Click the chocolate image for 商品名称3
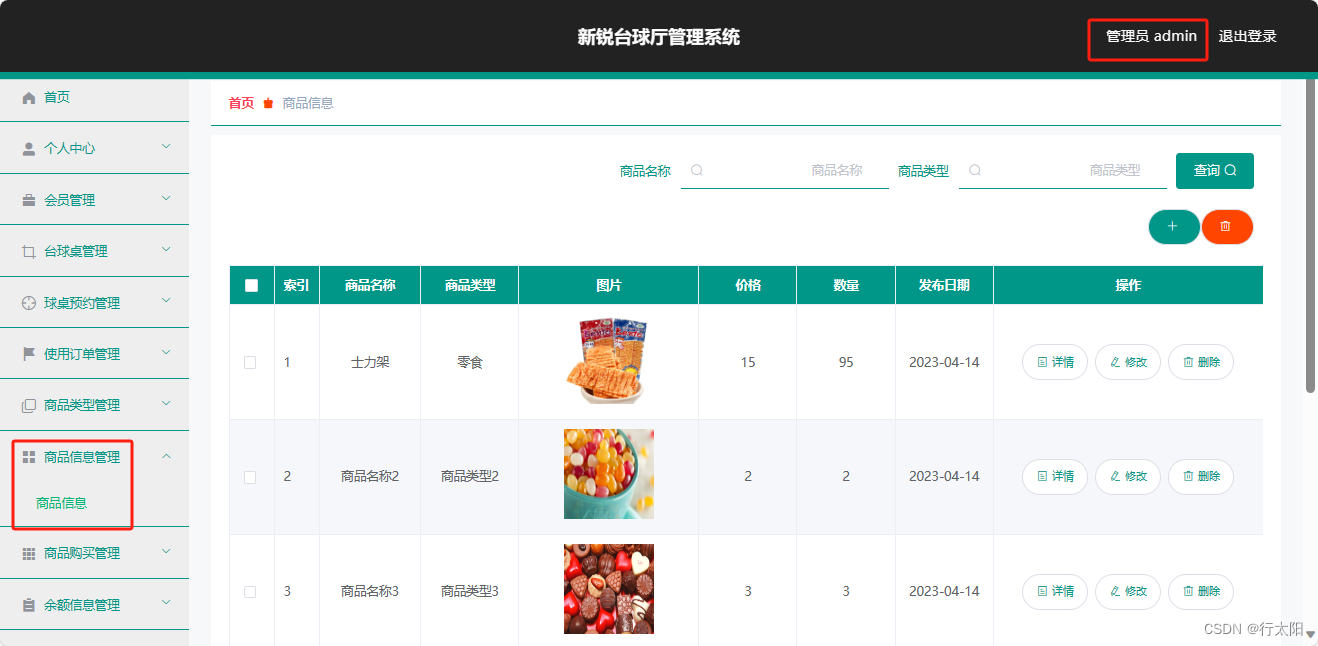1318x646 pixels. click(x=609, y=589)
